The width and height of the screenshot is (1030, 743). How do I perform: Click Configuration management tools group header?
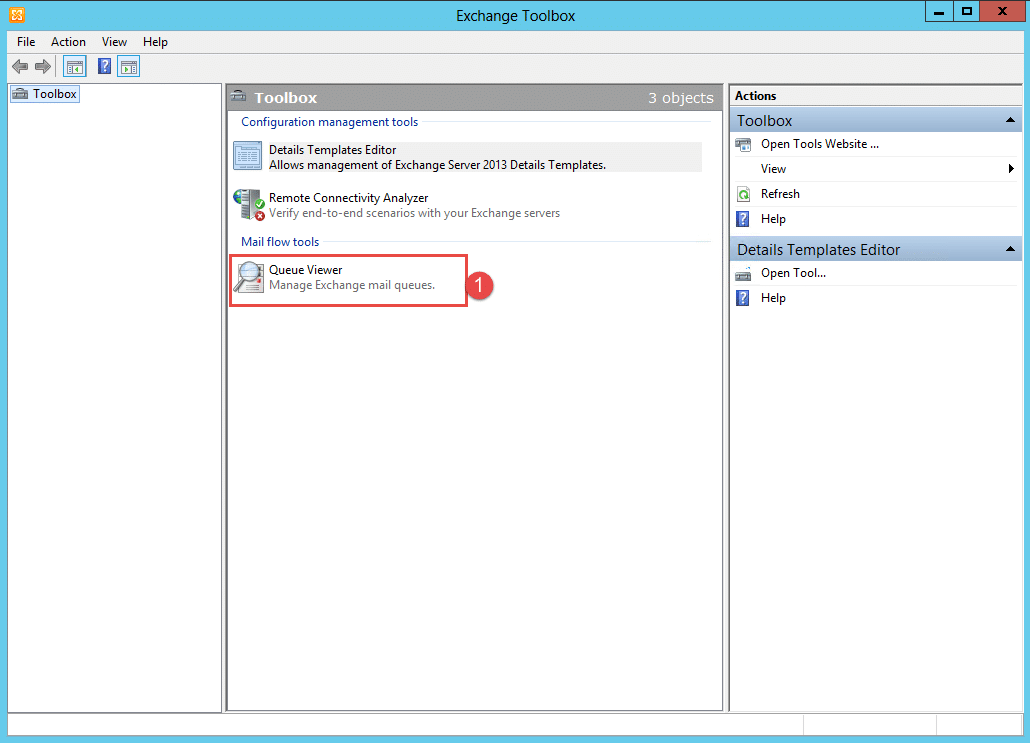(x=329, y=122)
